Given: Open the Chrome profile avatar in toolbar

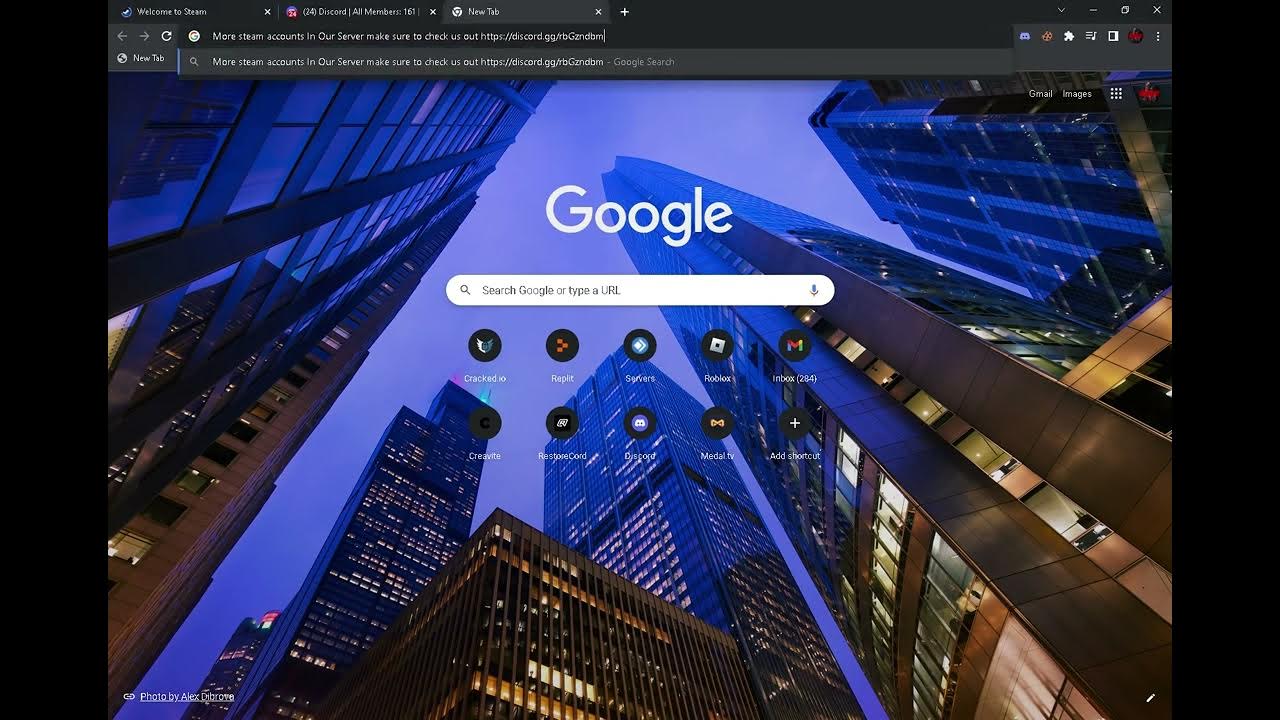Looking at the screenshot, I should click(x=1136, y=36).
